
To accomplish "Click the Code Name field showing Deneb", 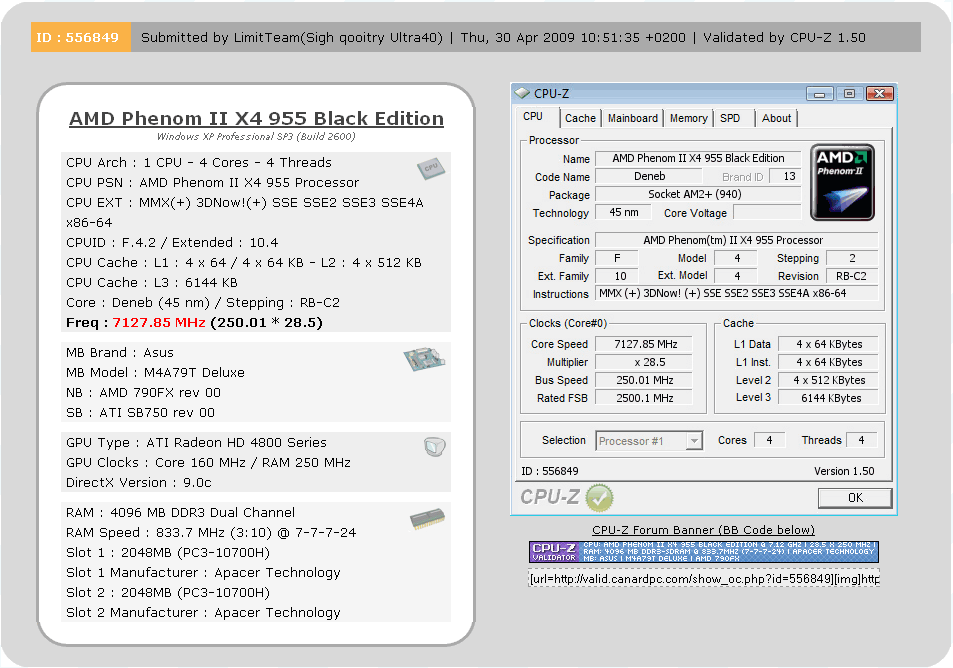I will 649,176.
